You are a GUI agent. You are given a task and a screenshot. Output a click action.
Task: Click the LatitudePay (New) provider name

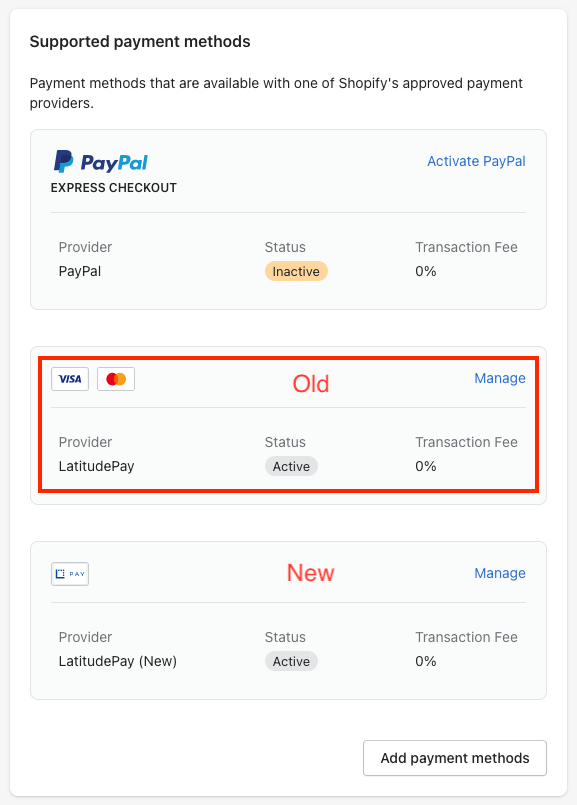118,661
